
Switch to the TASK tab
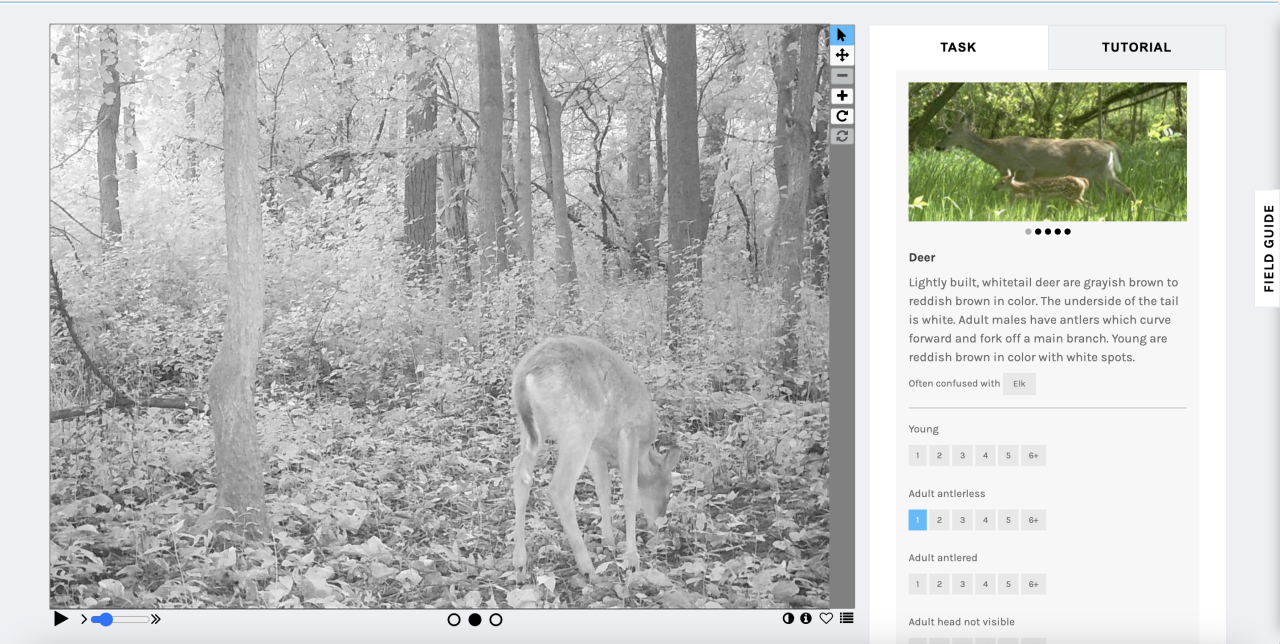click(958, 47)
